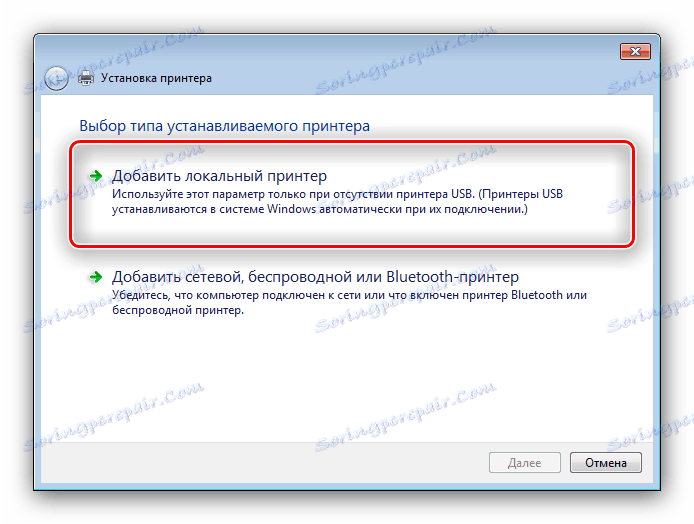The width and height of the screenshot is (694, 524).
Task: Click green arrow next to Добавить локальный принтер
Action: coord(96,176)
